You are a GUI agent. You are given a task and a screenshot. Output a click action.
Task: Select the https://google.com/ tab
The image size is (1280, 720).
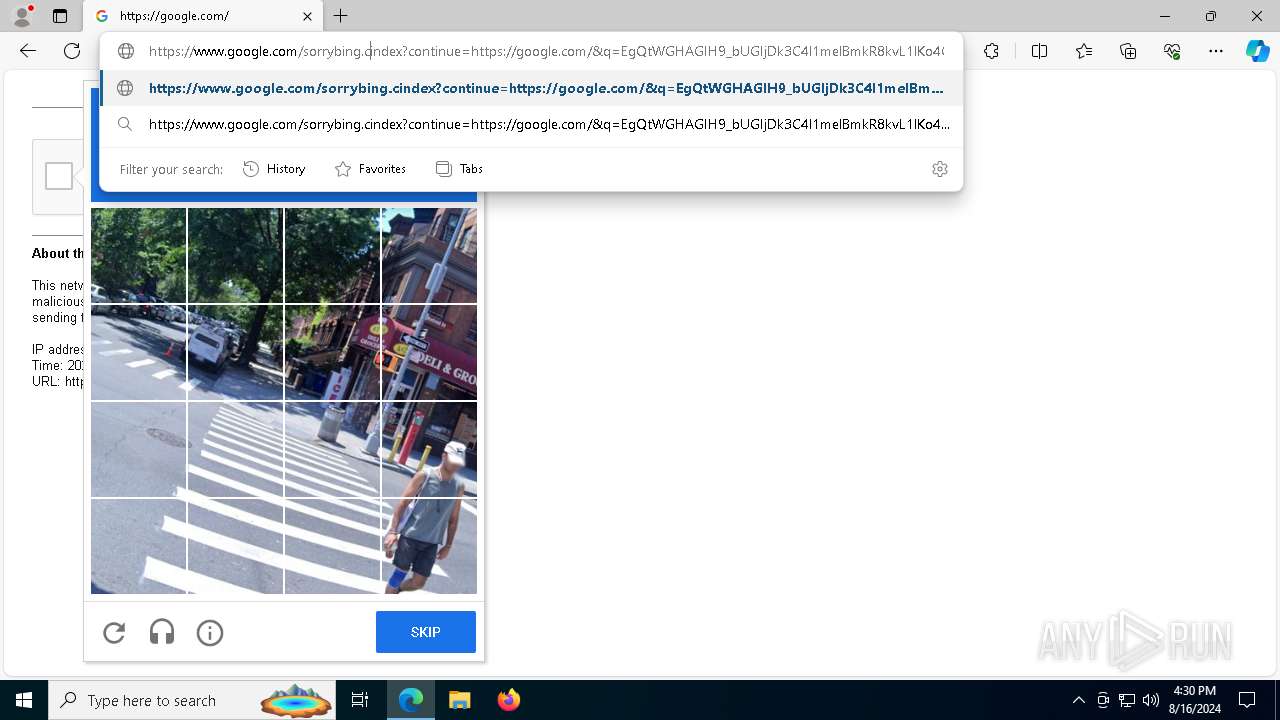(x=203, y=16)
